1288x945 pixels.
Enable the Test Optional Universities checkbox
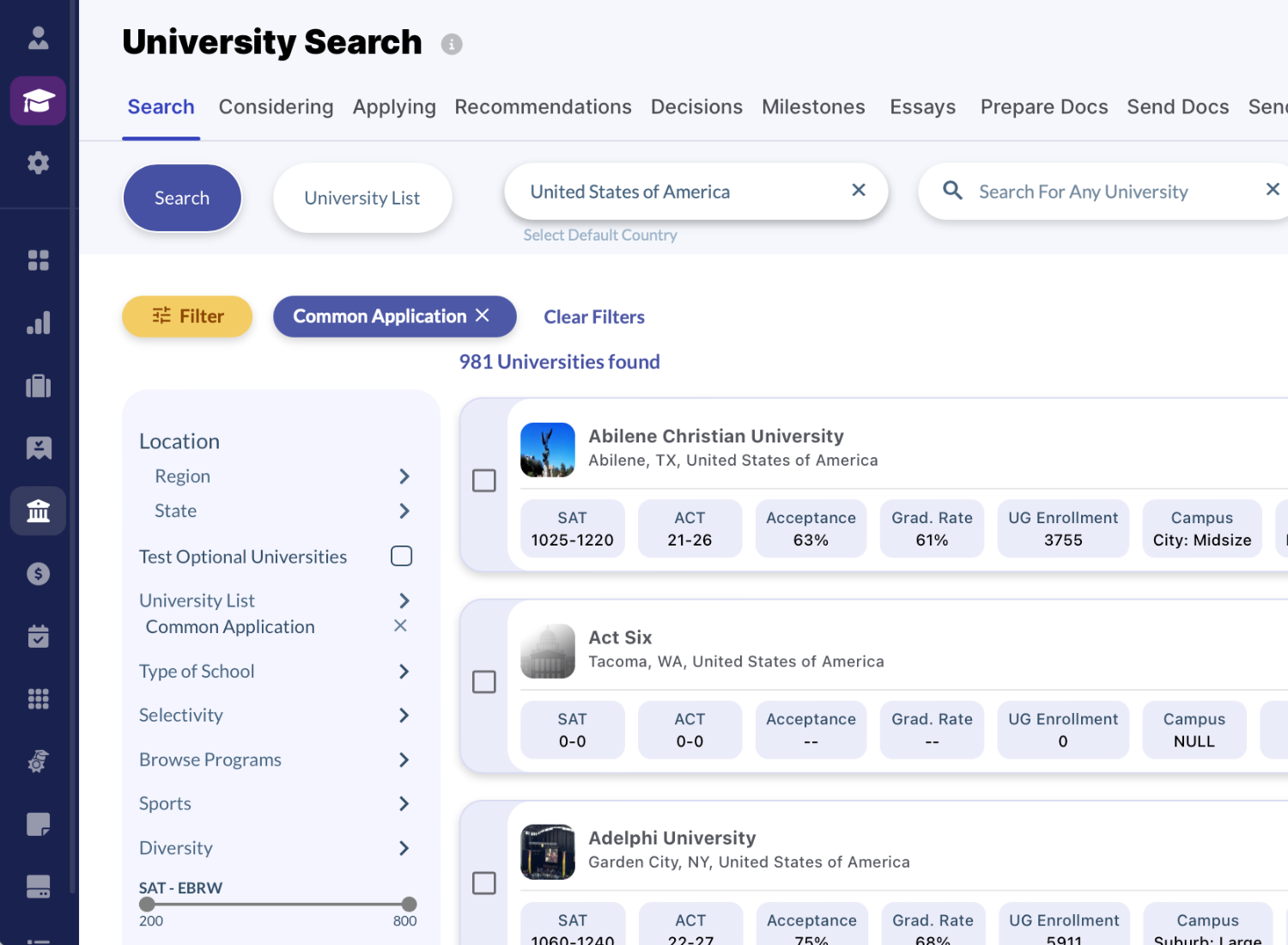[401, 557]
